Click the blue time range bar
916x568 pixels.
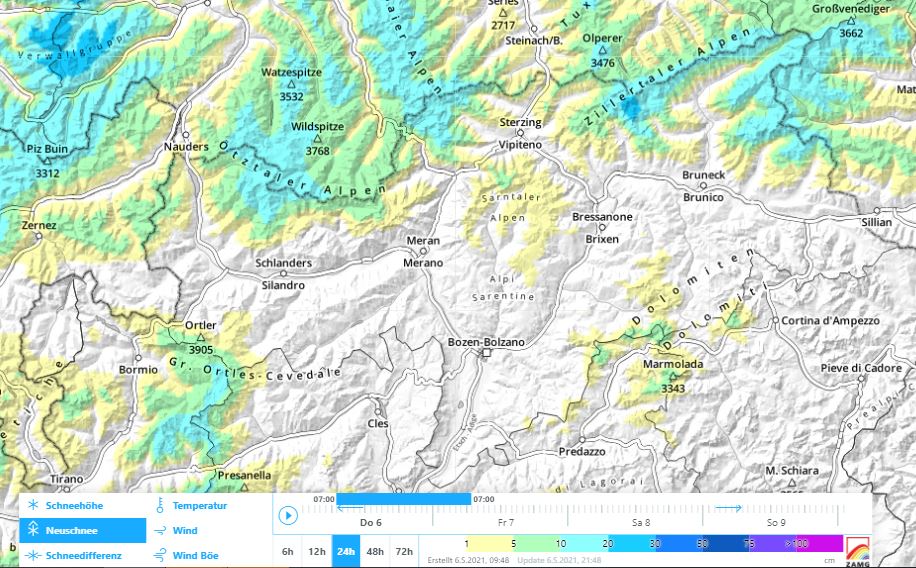coord(403,498)
